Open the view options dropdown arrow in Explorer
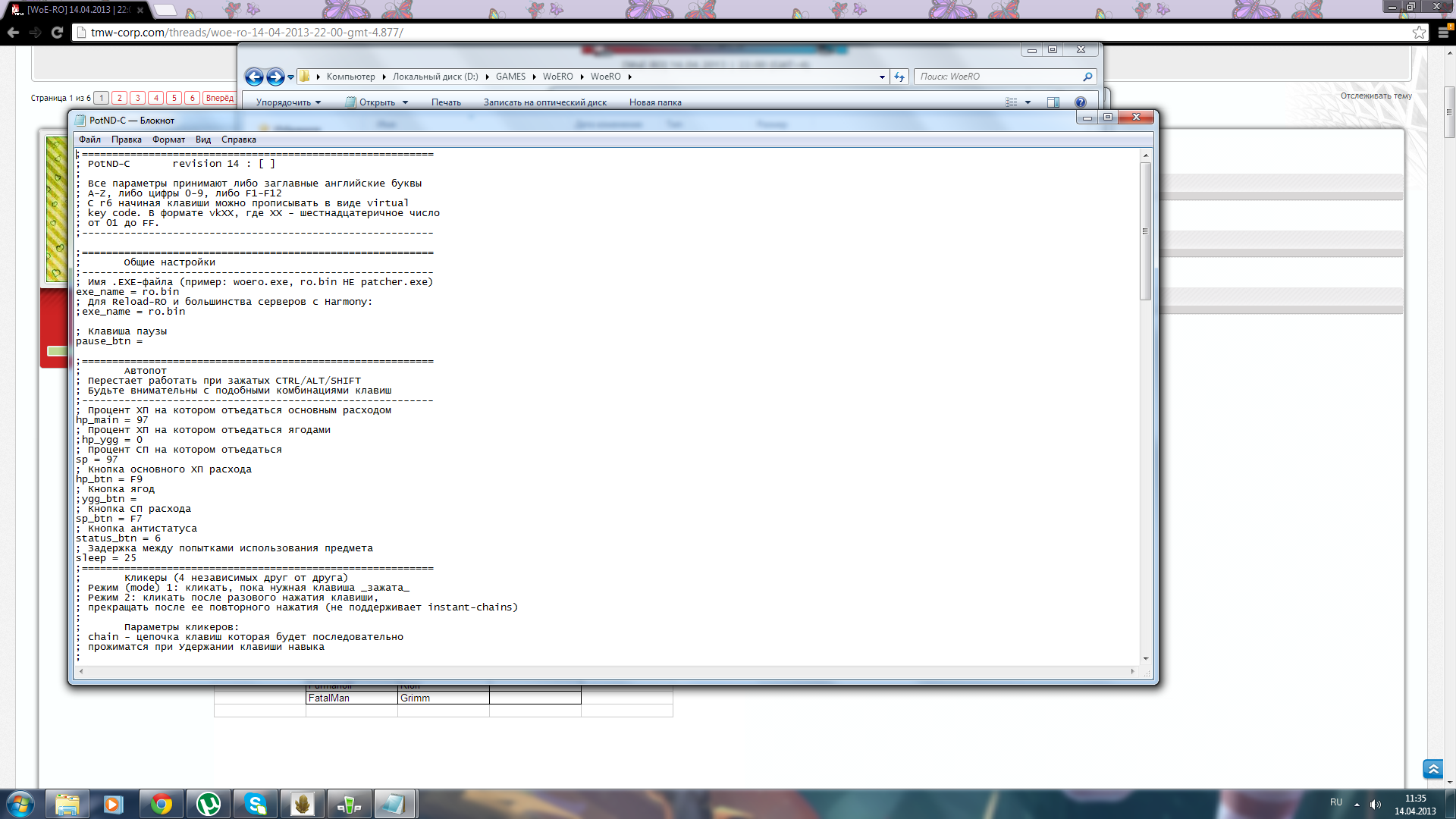This screenshot has width=1456, height=819. pos(1028,102)
